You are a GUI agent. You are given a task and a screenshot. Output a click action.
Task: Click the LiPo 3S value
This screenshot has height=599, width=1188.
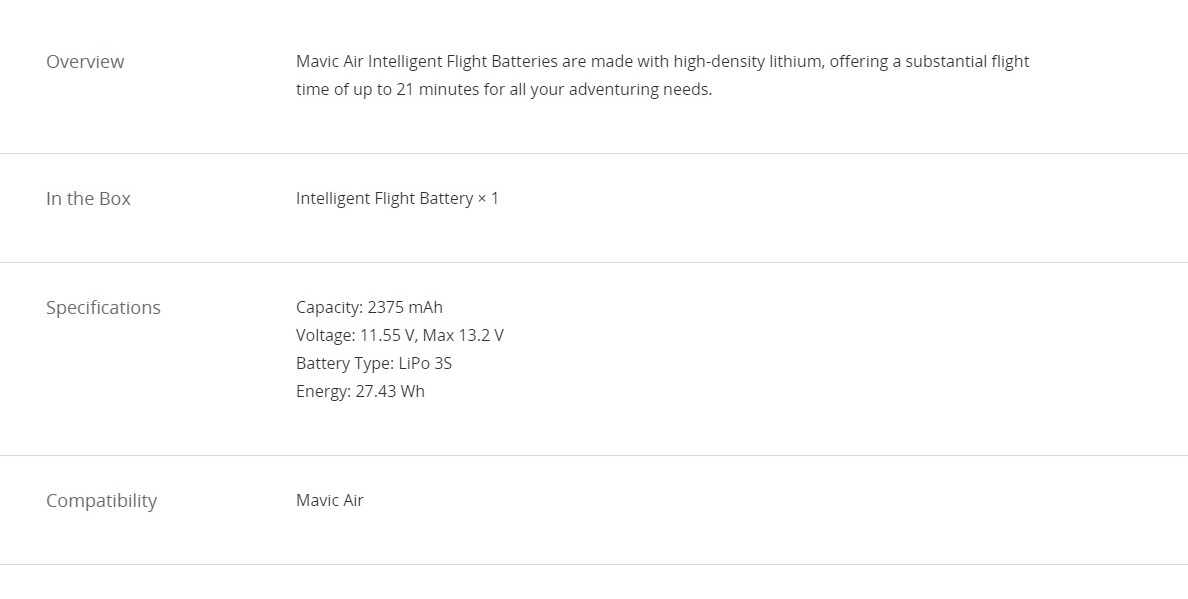pos(425,363)
